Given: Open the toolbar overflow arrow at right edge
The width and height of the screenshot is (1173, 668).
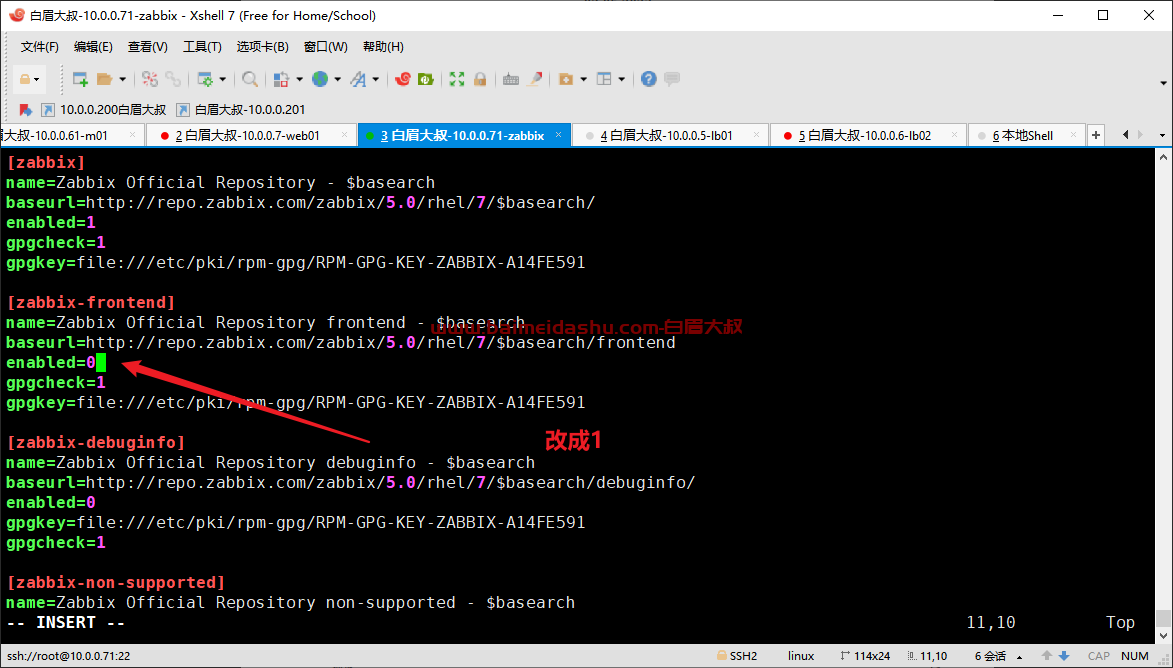Looking at the screenshot, I should [x=1163, y=83].
